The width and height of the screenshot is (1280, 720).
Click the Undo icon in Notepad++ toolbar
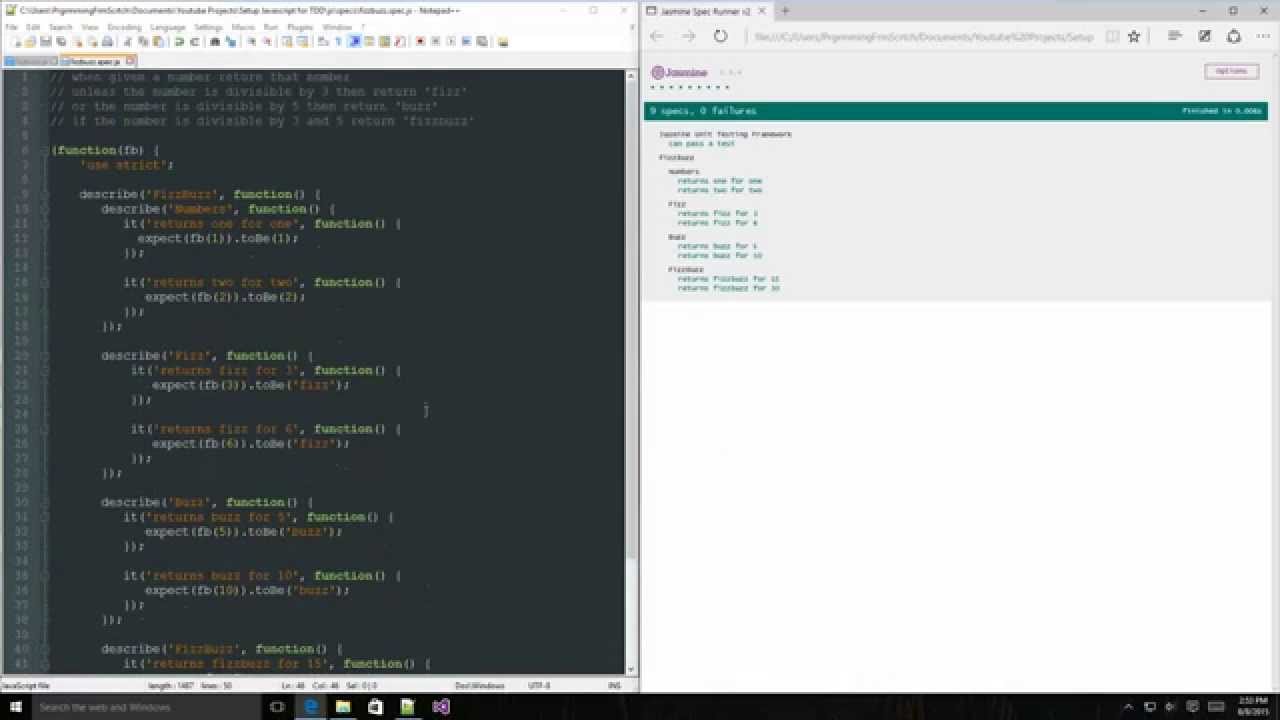(178, 42)
